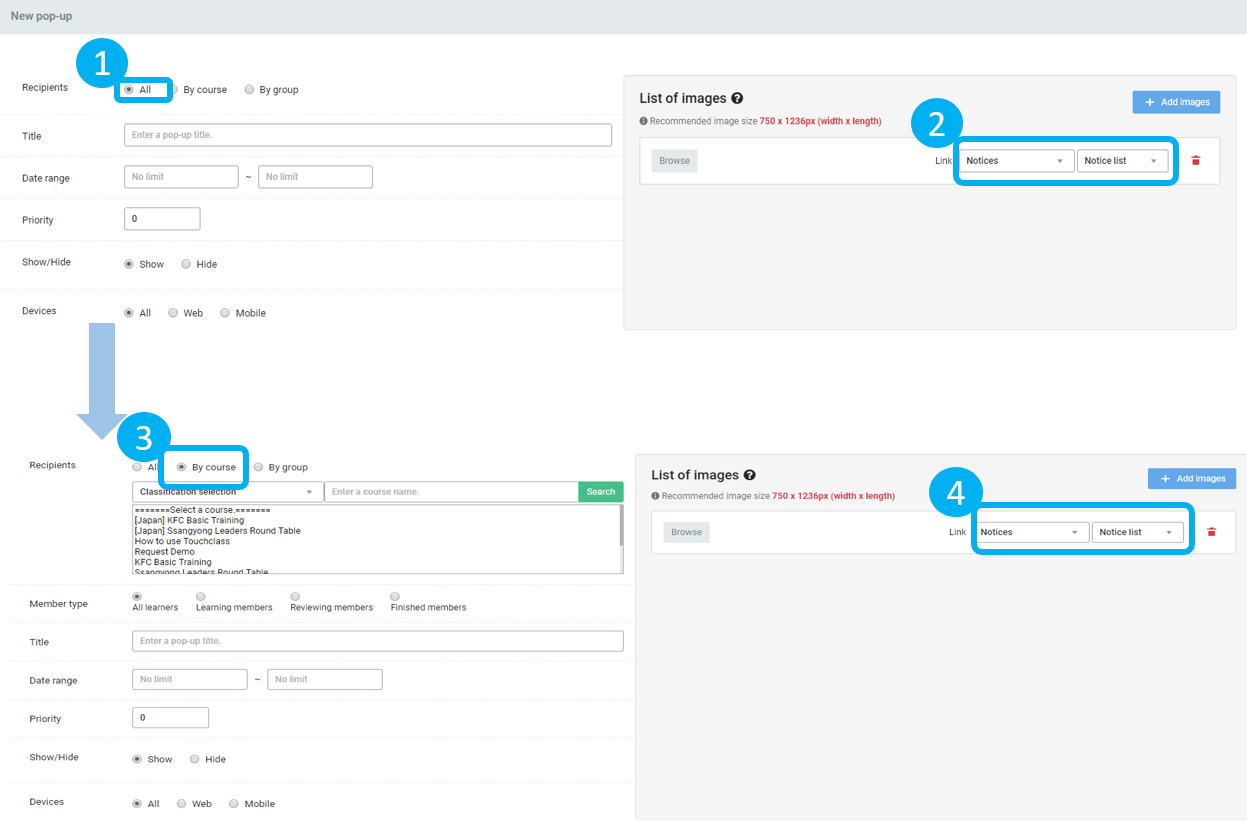
Task: Click the "Add images" button
Action: click(x=1176, y=101)
